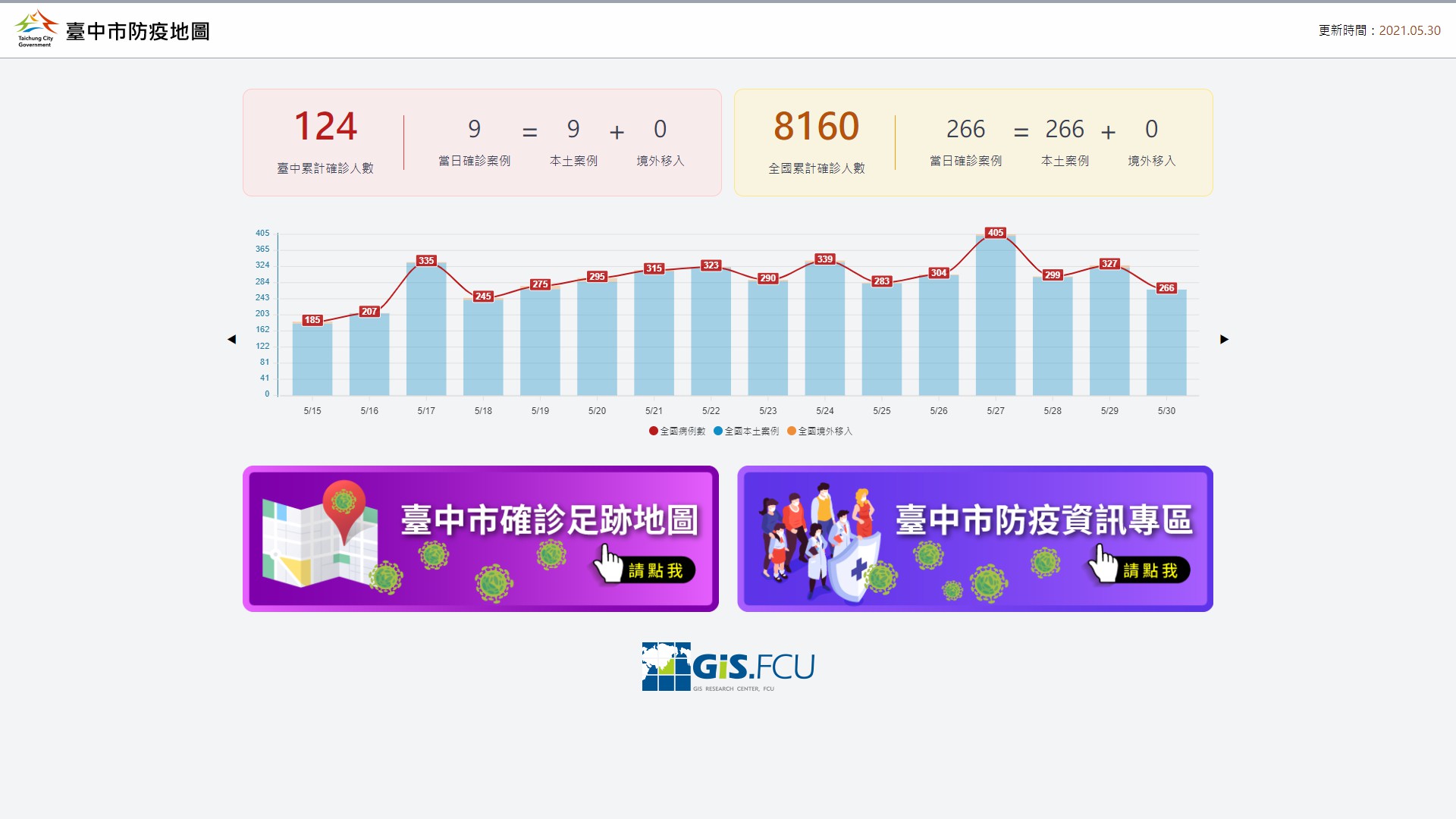
Task: Click the 8160 national cumulative cases number
Action: click(x=816, y=126)
